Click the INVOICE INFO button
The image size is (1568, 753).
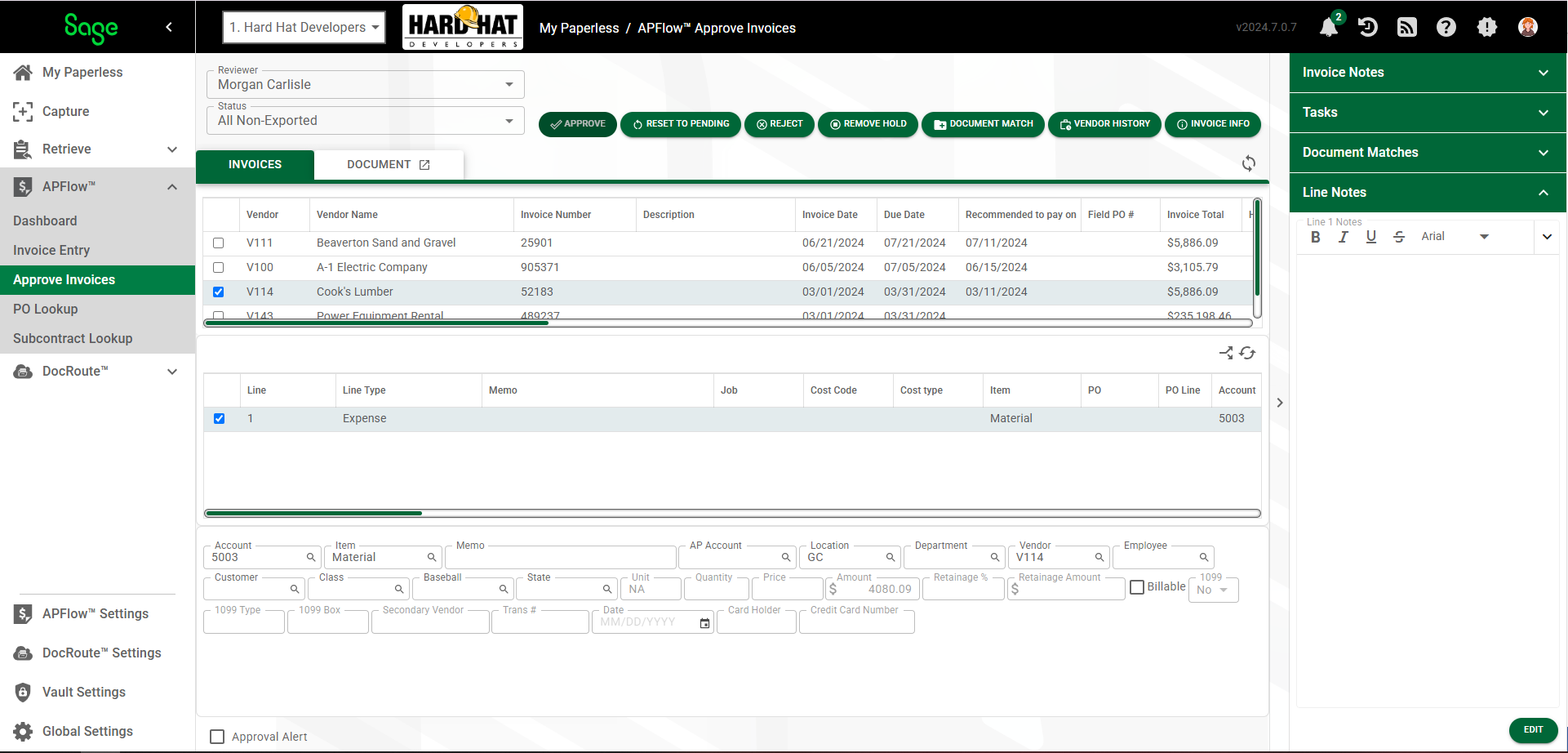pos(1213,124)
